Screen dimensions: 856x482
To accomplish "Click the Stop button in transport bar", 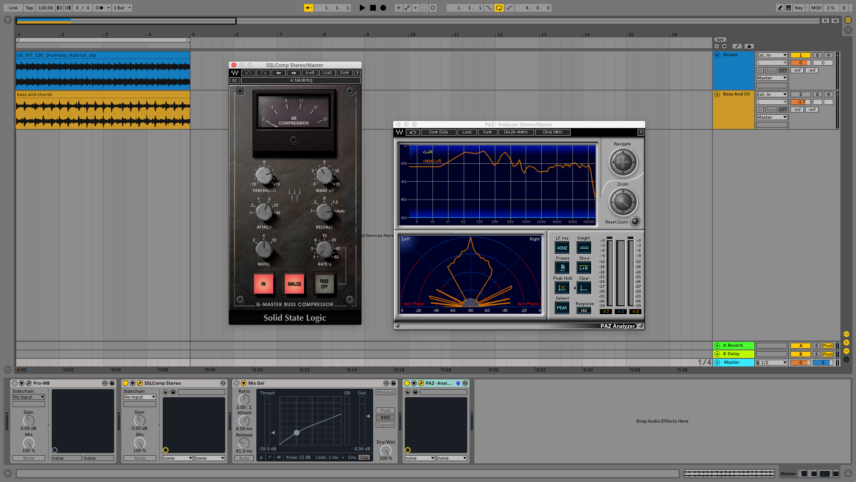I will pyautogui.click(x=373, y=8).
